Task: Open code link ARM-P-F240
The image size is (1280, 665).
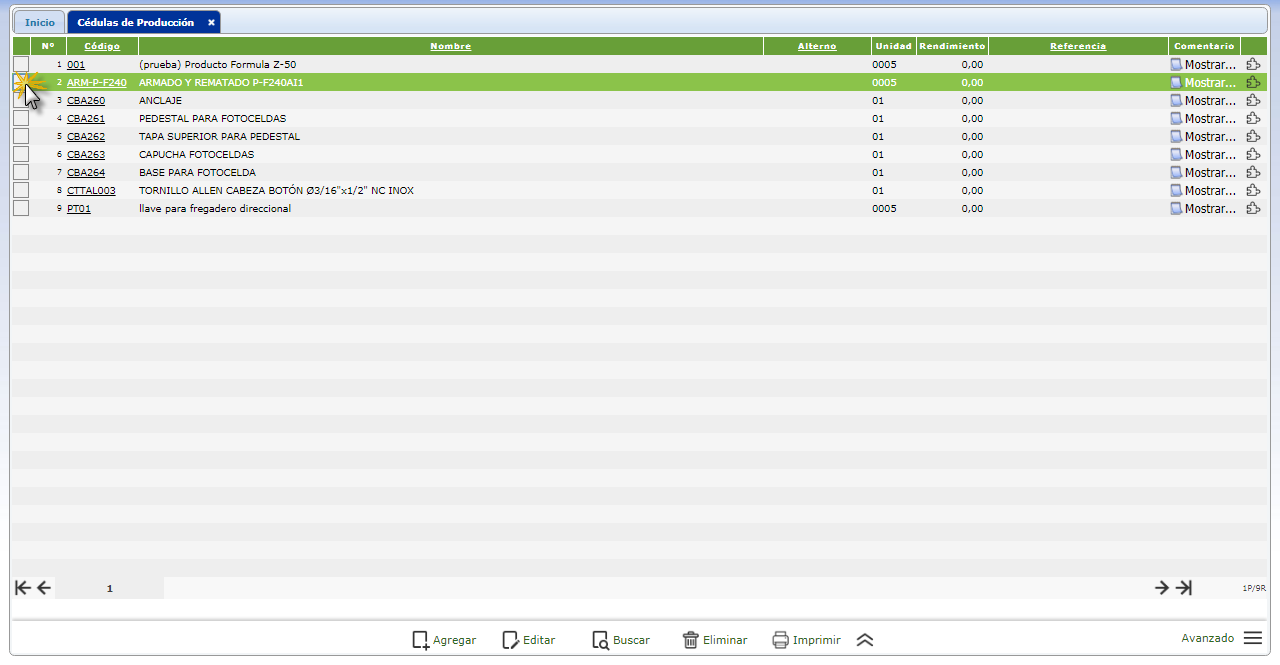Action: [97, 82]
